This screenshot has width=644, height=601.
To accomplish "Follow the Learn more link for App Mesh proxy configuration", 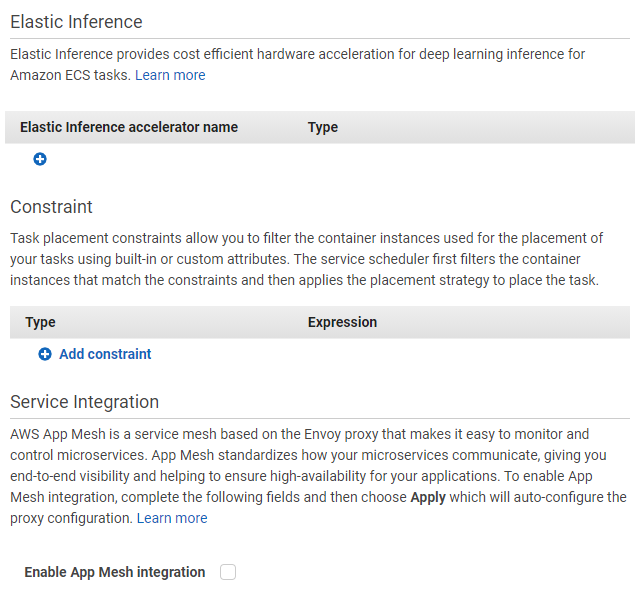I will pos(172,518).
